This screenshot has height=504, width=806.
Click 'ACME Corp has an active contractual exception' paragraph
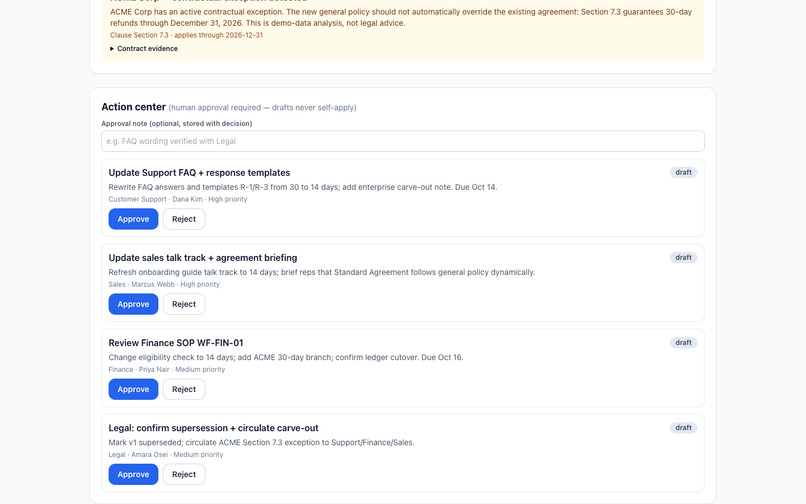[401, 17]
